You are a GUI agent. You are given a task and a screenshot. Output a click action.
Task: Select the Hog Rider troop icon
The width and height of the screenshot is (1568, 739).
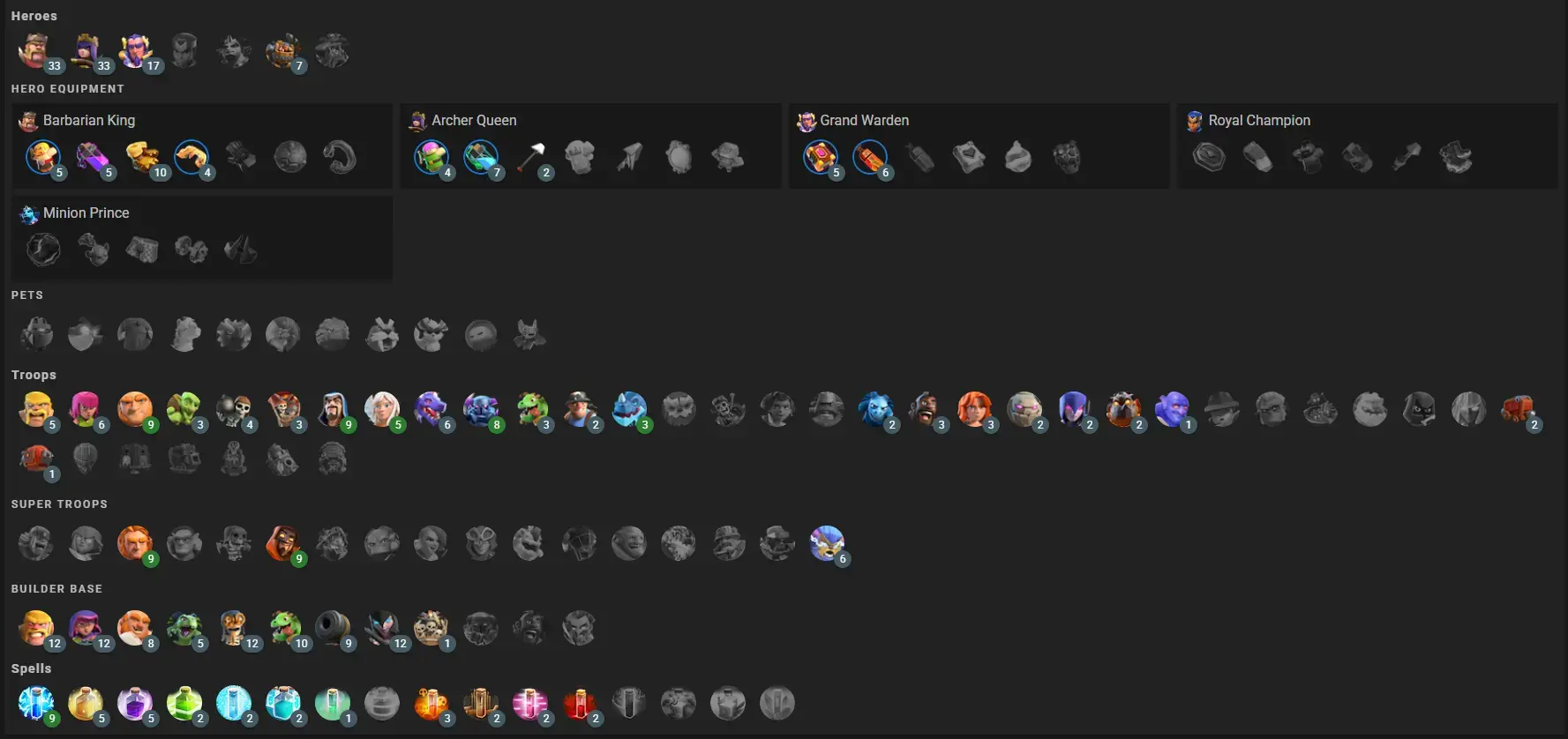click(x=926, y=409)
